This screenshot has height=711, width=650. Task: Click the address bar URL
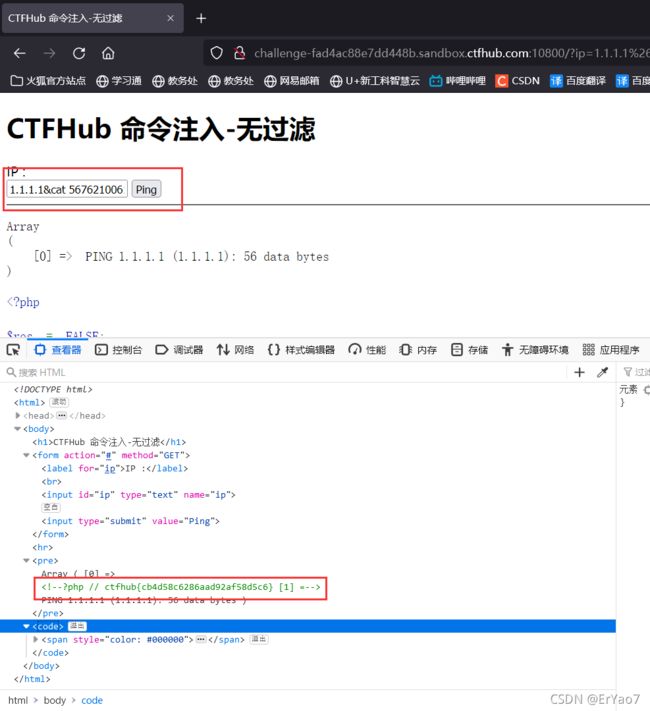(x=451, y=54)
